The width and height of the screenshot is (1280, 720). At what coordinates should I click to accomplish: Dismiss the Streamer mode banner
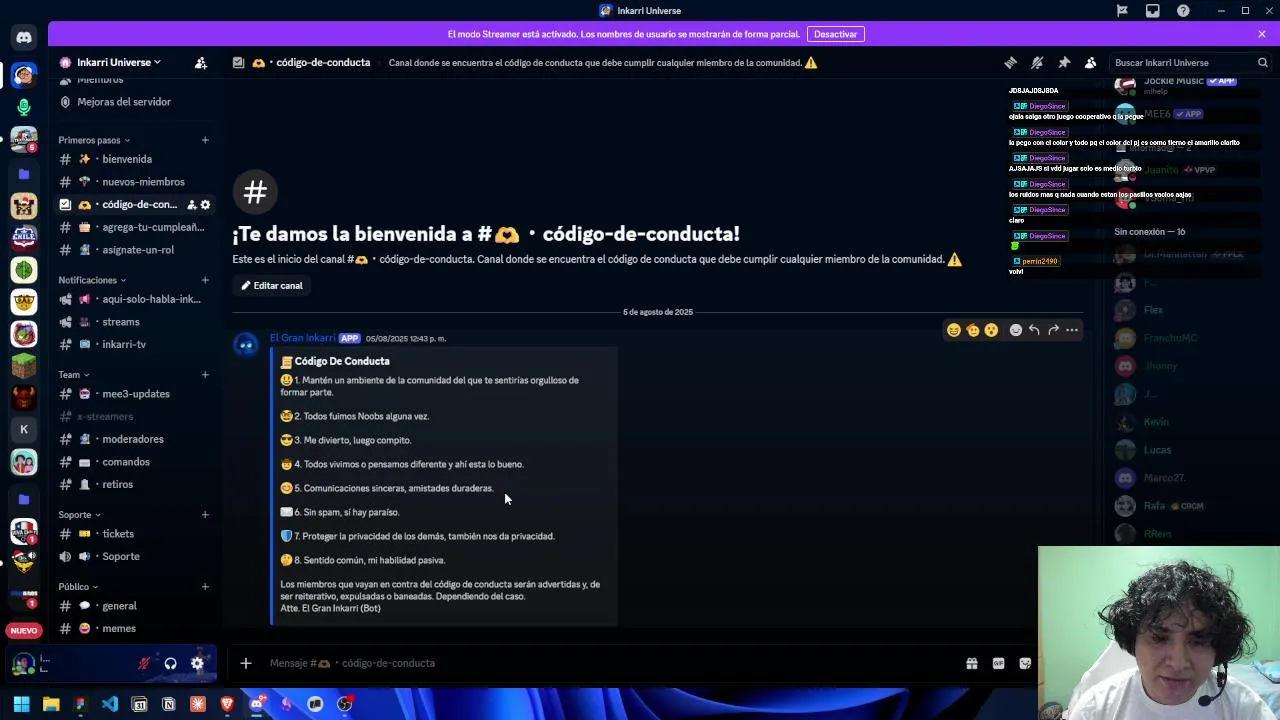coord(1262,34)
